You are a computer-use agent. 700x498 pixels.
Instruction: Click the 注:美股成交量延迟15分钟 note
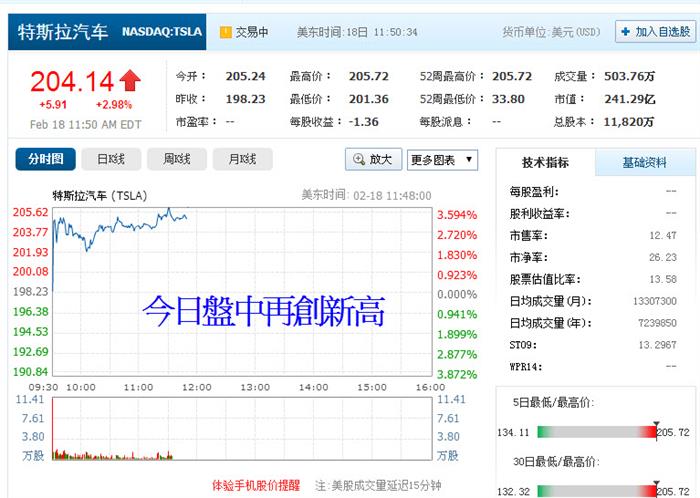(x=378, y=486)
